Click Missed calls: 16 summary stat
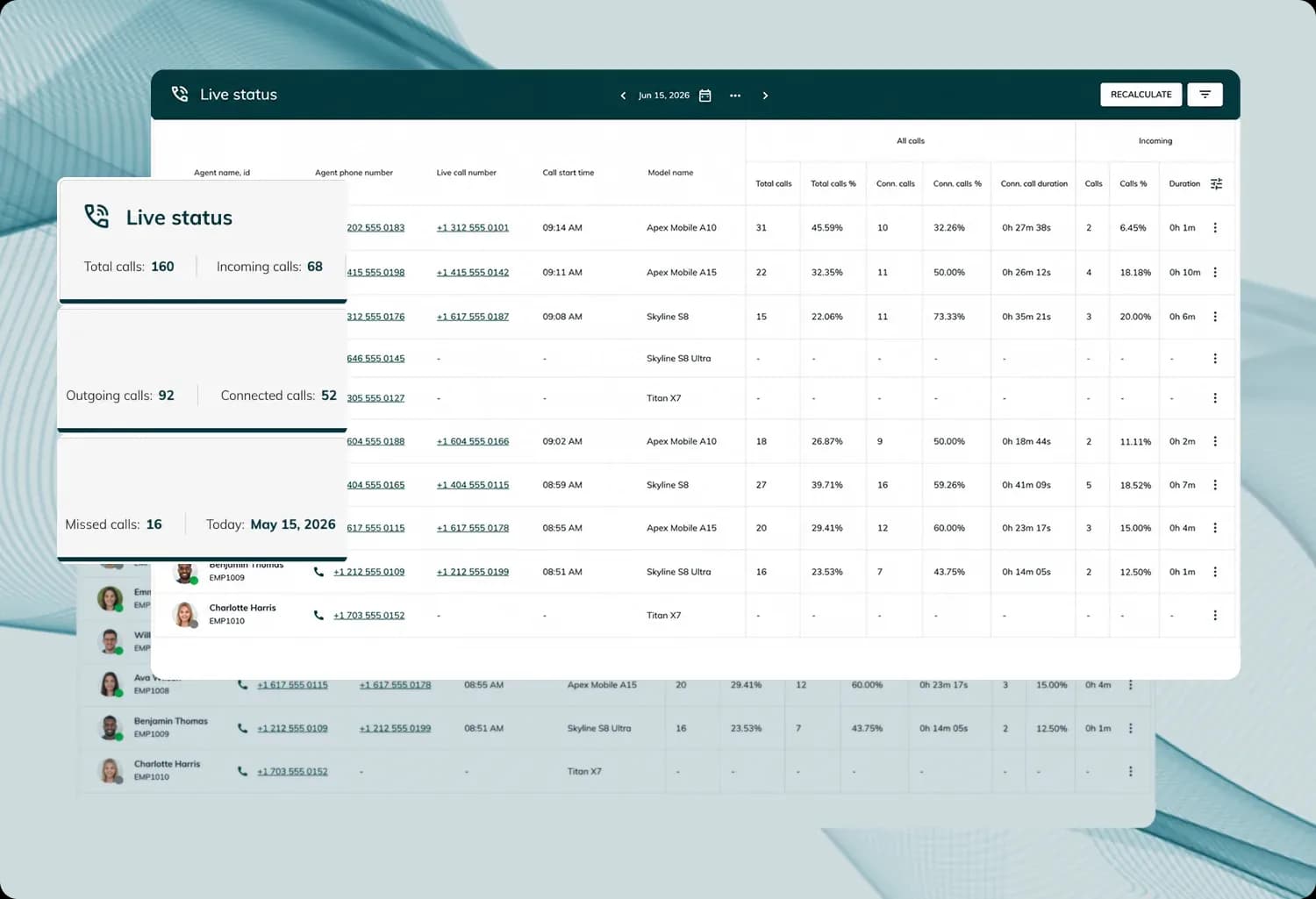1316x899 pixels. (x=113, y=524)
